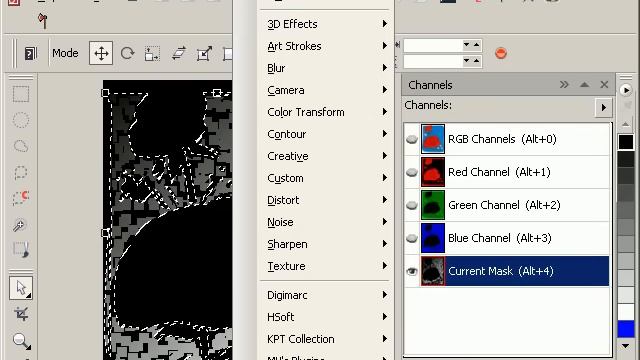
Task: Select the Red Channel row
Action: click(507, 172)
